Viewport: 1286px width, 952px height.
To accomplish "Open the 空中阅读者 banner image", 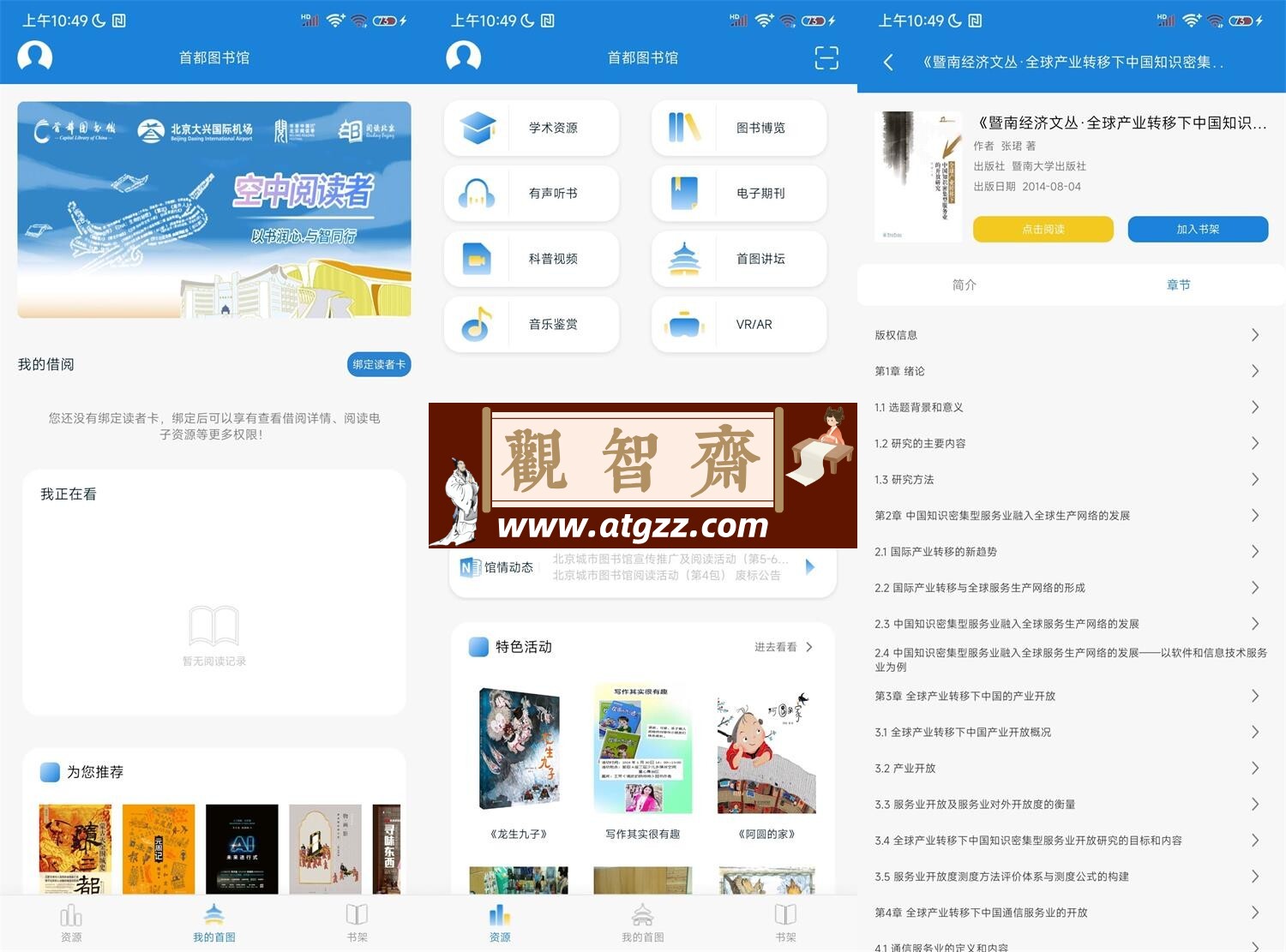I will click(214, 210).
